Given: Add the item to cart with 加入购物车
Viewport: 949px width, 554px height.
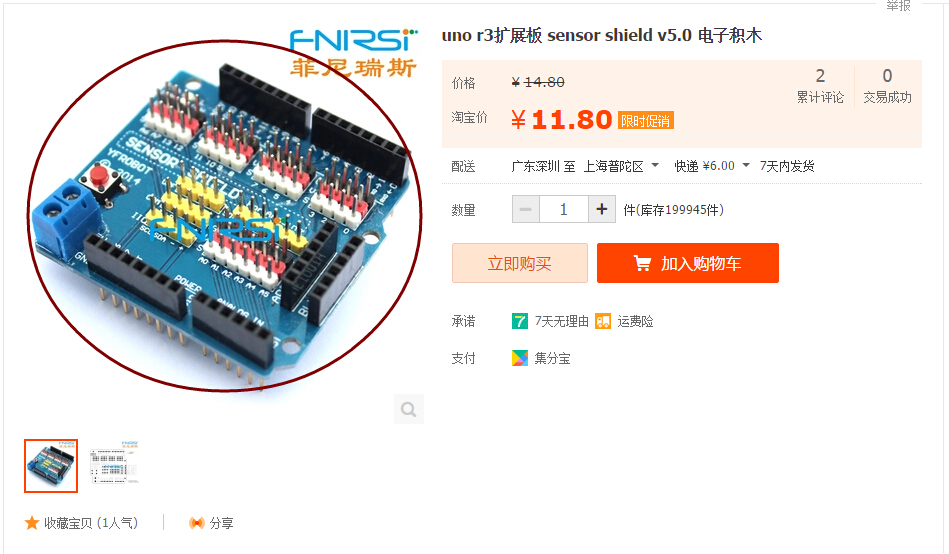Looking at the screenshot, I should point(688,263).
